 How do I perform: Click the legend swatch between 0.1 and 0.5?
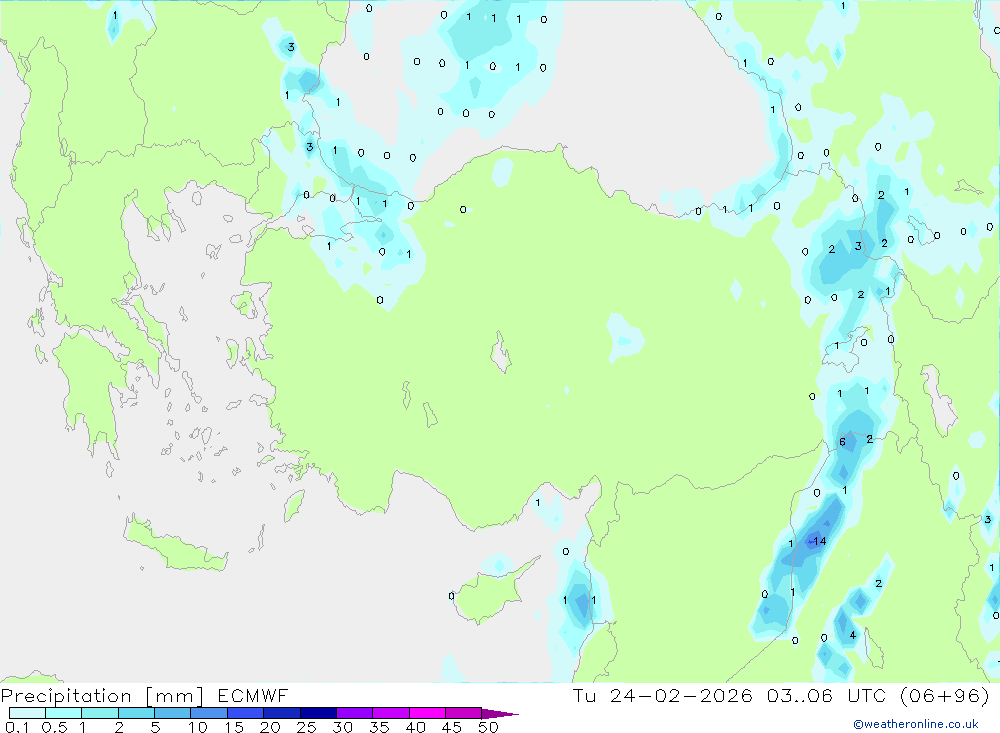pos(27,713)
